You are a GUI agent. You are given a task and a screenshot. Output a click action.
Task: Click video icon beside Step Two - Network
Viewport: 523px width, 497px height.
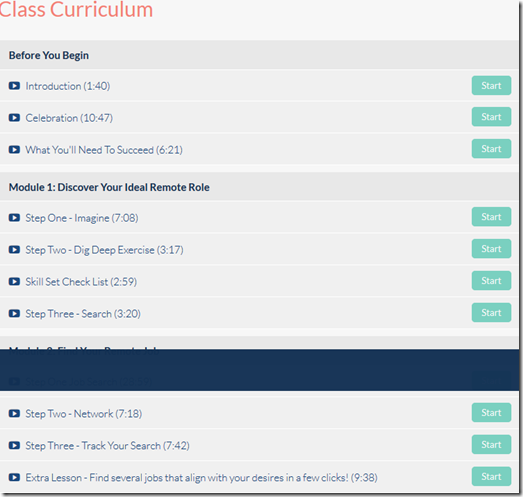[14, 414]
